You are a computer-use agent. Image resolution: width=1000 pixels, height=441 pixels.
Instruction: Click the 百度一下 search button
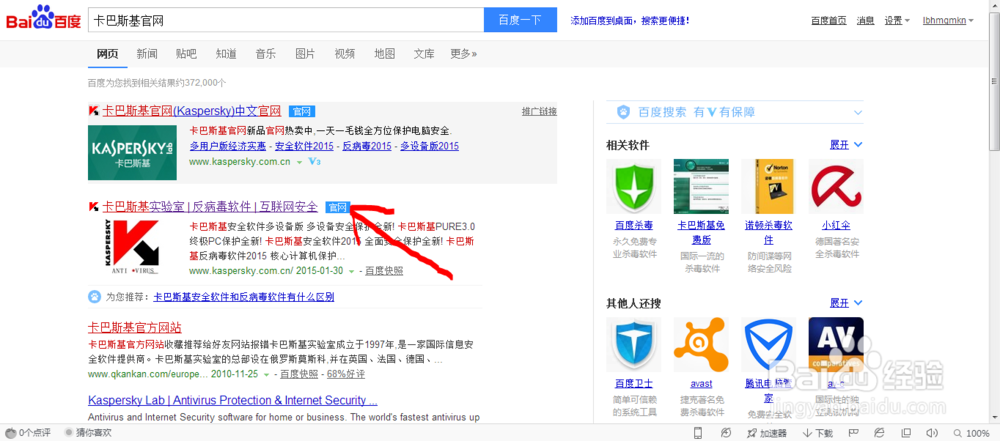point(520,20)
